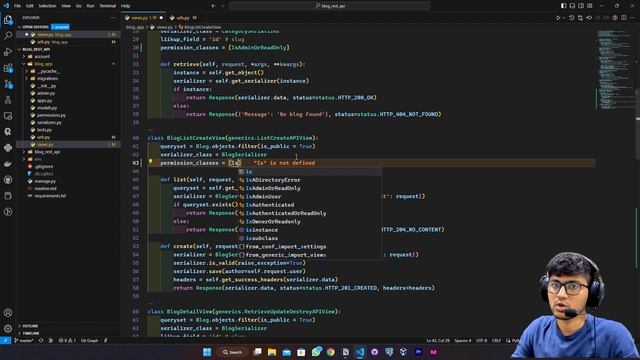This screenshot has width=640, height=360.
Task: Open the Terminal menu
Action: pos(108,6)
